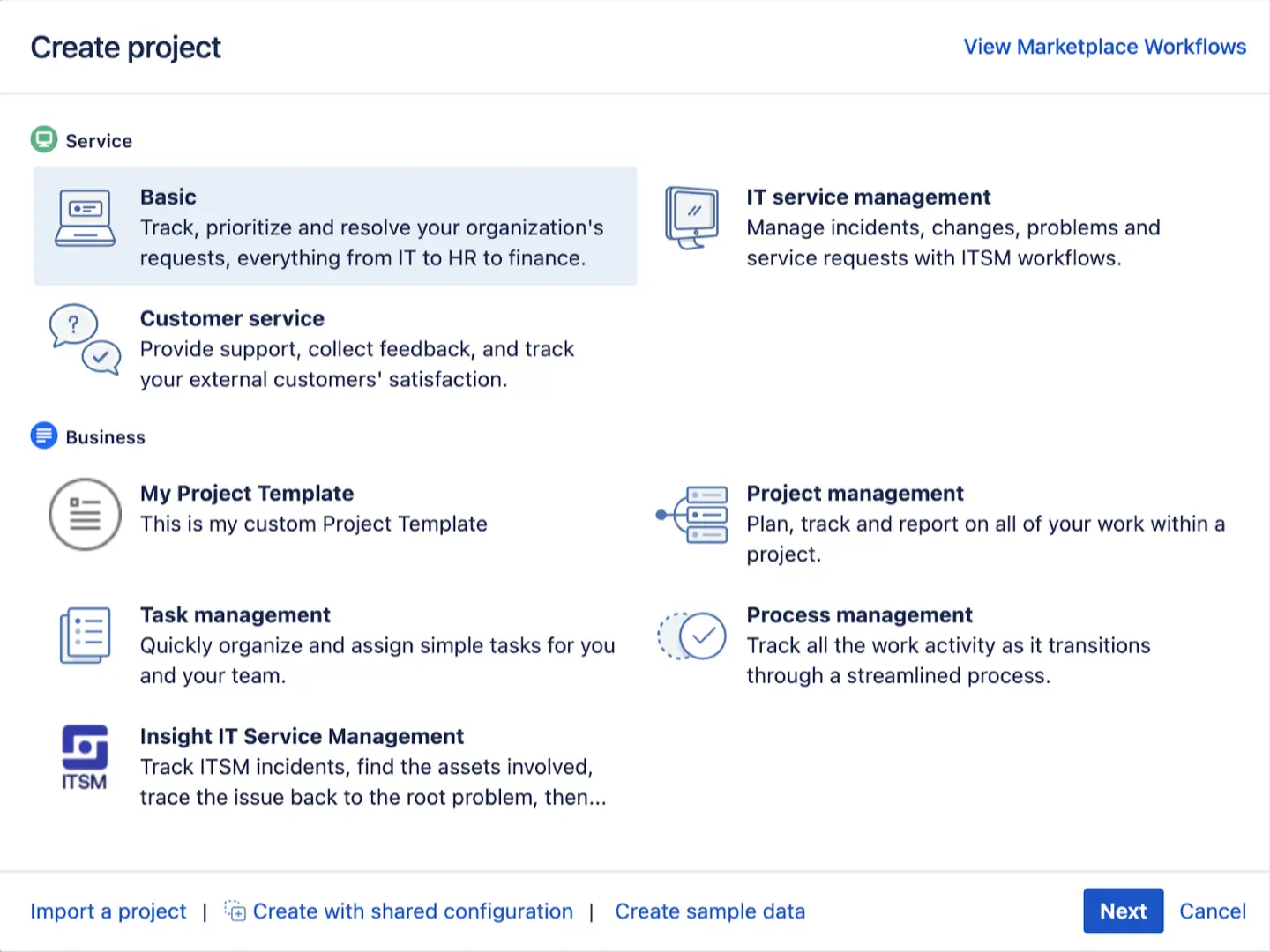
Task: Select the Basic service template icon
Action: [85, 218]
